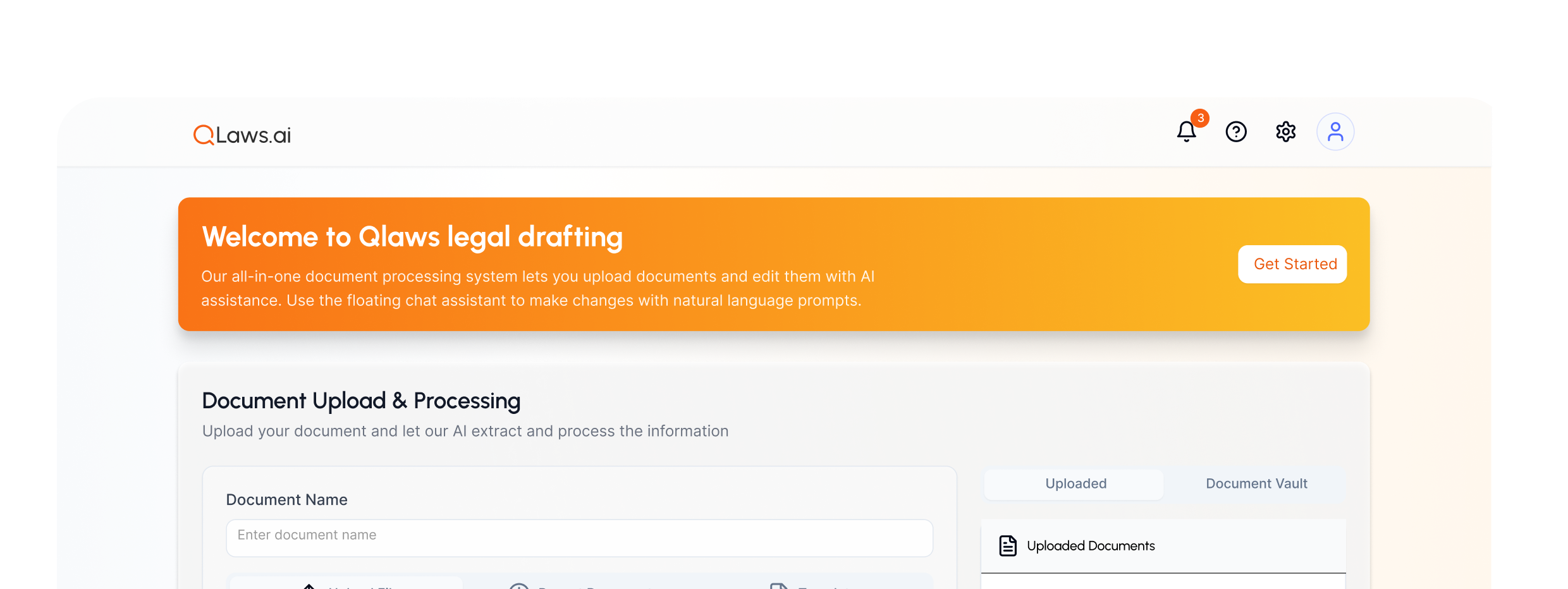The height and width of the screenshot is (589, 1568).
Task: Click the Document Upload & Processing heading
Action: coord(361,401)
